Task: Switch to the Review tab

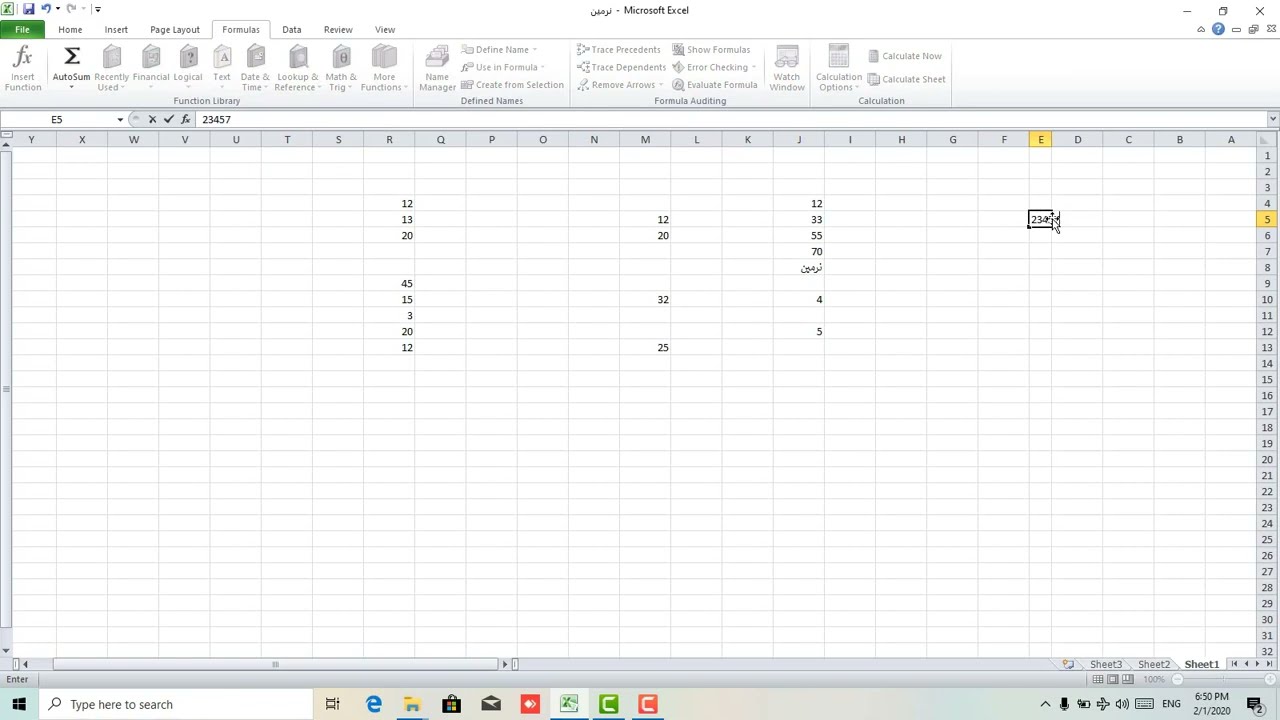Action: (x=338, y=29)
